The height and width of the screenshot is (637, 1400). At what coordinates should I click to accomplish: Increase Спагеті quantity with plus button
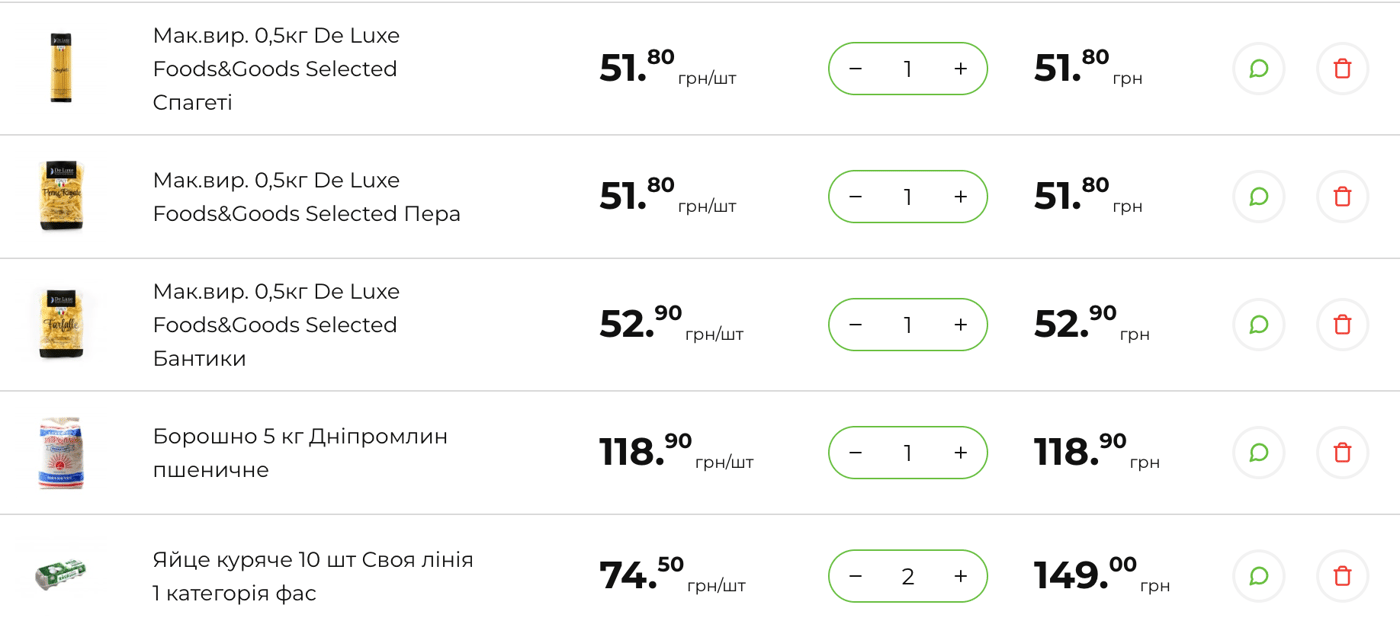click(960, 68)
